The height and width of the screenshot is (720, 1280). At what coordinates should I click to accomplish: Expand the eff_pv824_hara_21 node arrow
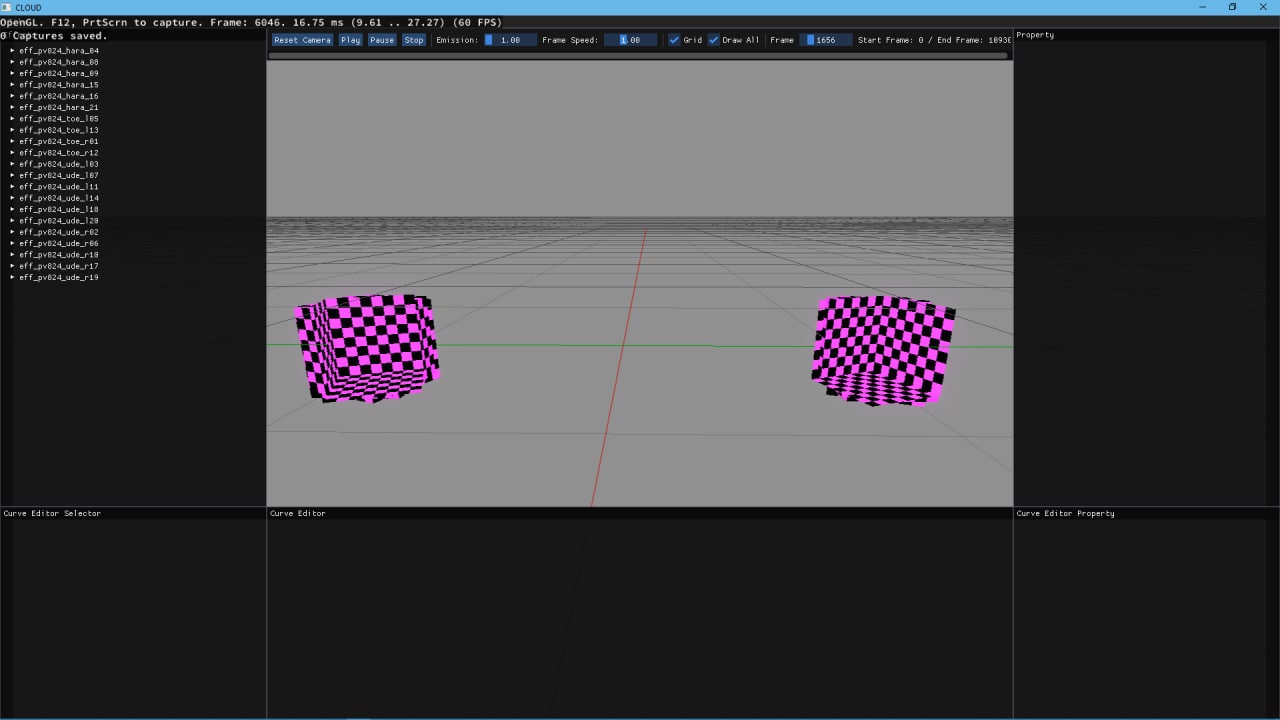pyautogui.click(x=12, y=107)
